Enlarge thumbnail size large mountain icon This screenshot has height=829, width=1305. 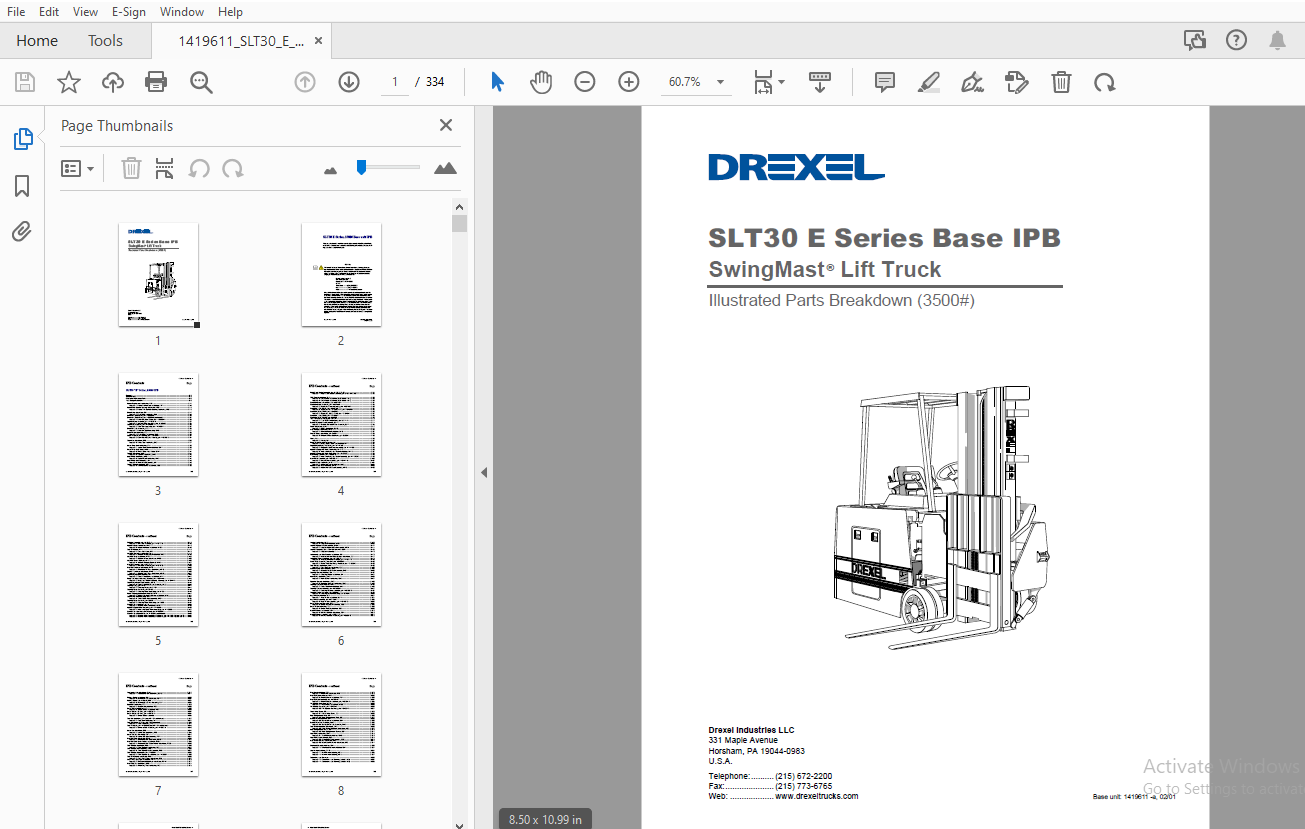[445, 168]
